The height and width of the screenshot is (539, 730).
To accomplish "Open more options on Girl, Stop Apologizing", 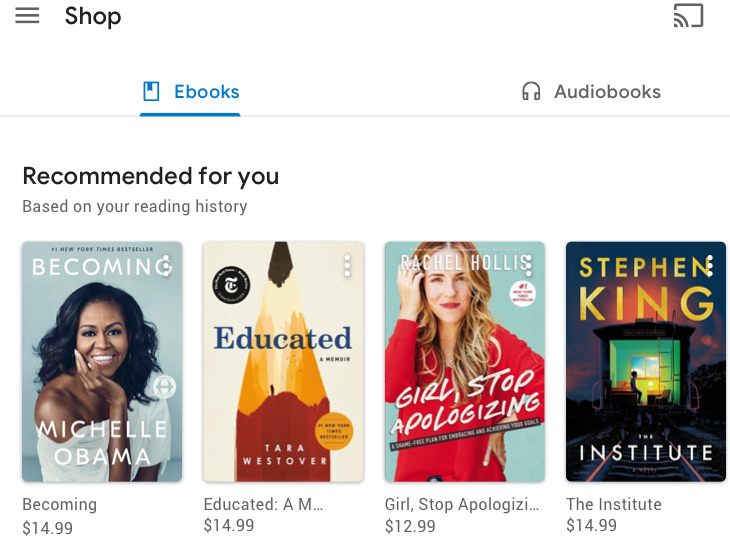I will click(x=528, y=266).
